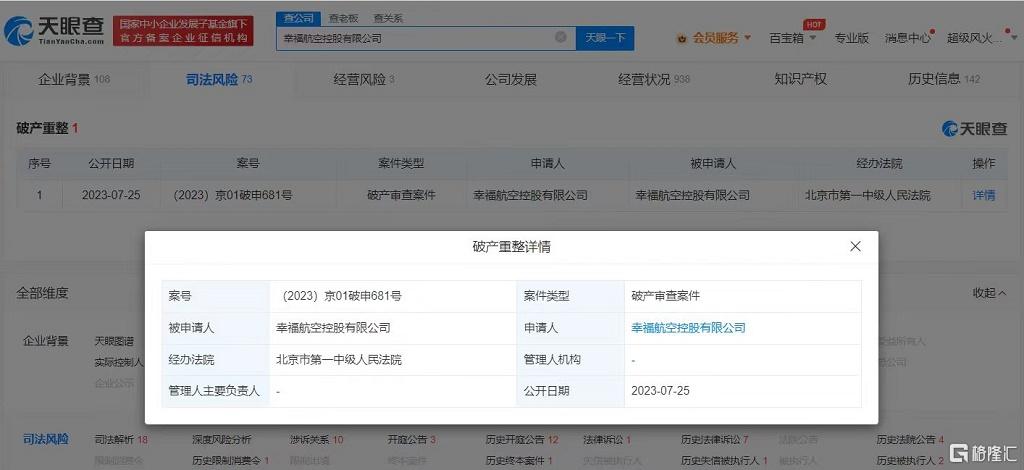Click the 经办法院 column header

click(879, 163)
